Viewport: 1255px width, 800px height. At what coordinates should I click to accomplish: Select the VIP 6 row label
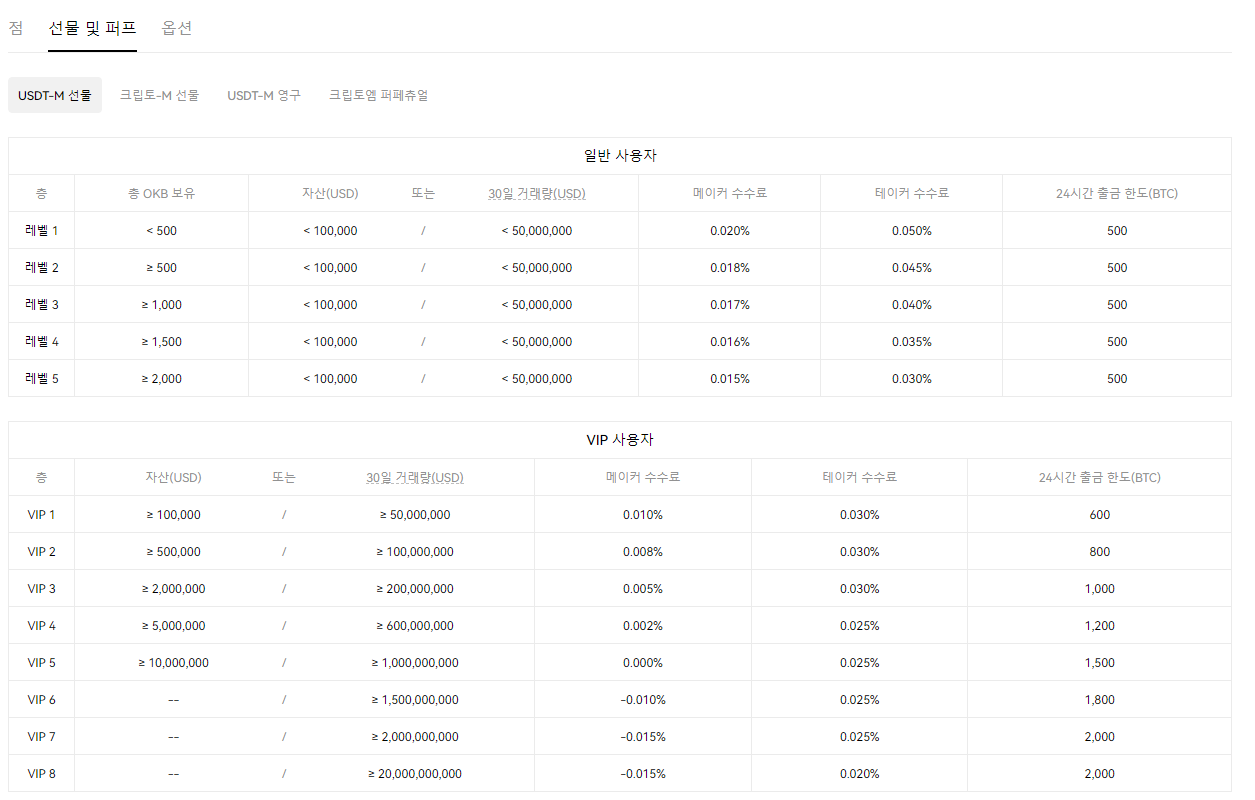point(42,700)
